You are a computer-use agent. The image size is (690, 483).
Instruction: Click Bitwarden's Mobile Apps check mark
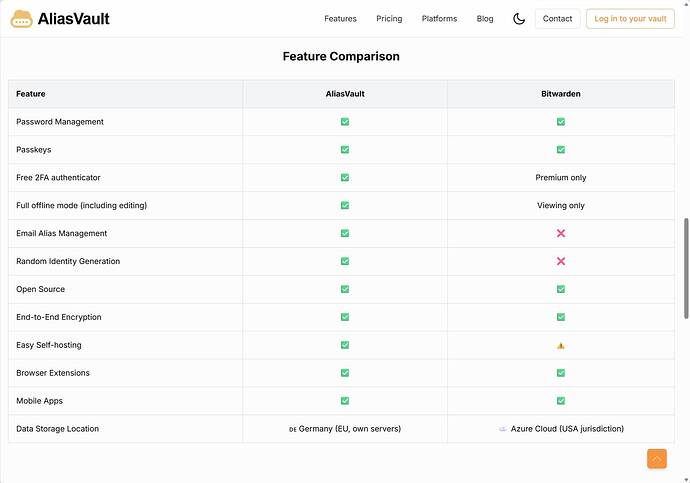click(x=561, y=401)
